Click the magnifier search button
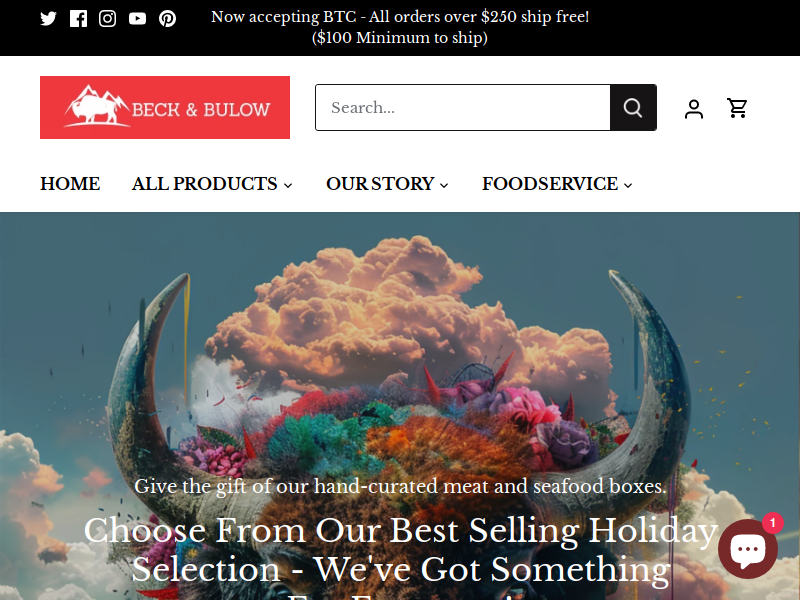The width and height of the screenshot is (800, 600). point(633,108)
